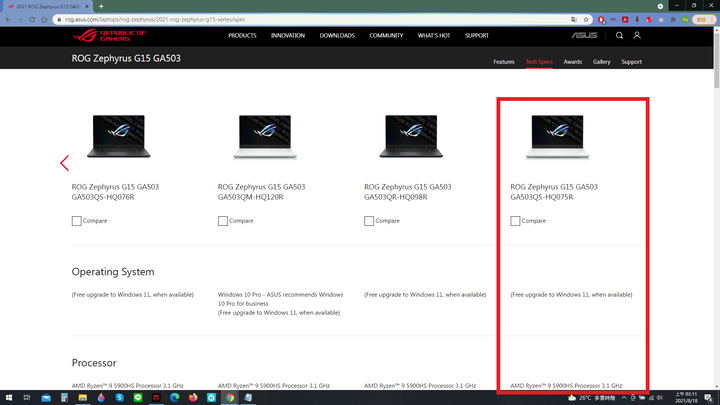
Task: Click the Processor heading
Action: pyautogui.click(x=94, y=363)
